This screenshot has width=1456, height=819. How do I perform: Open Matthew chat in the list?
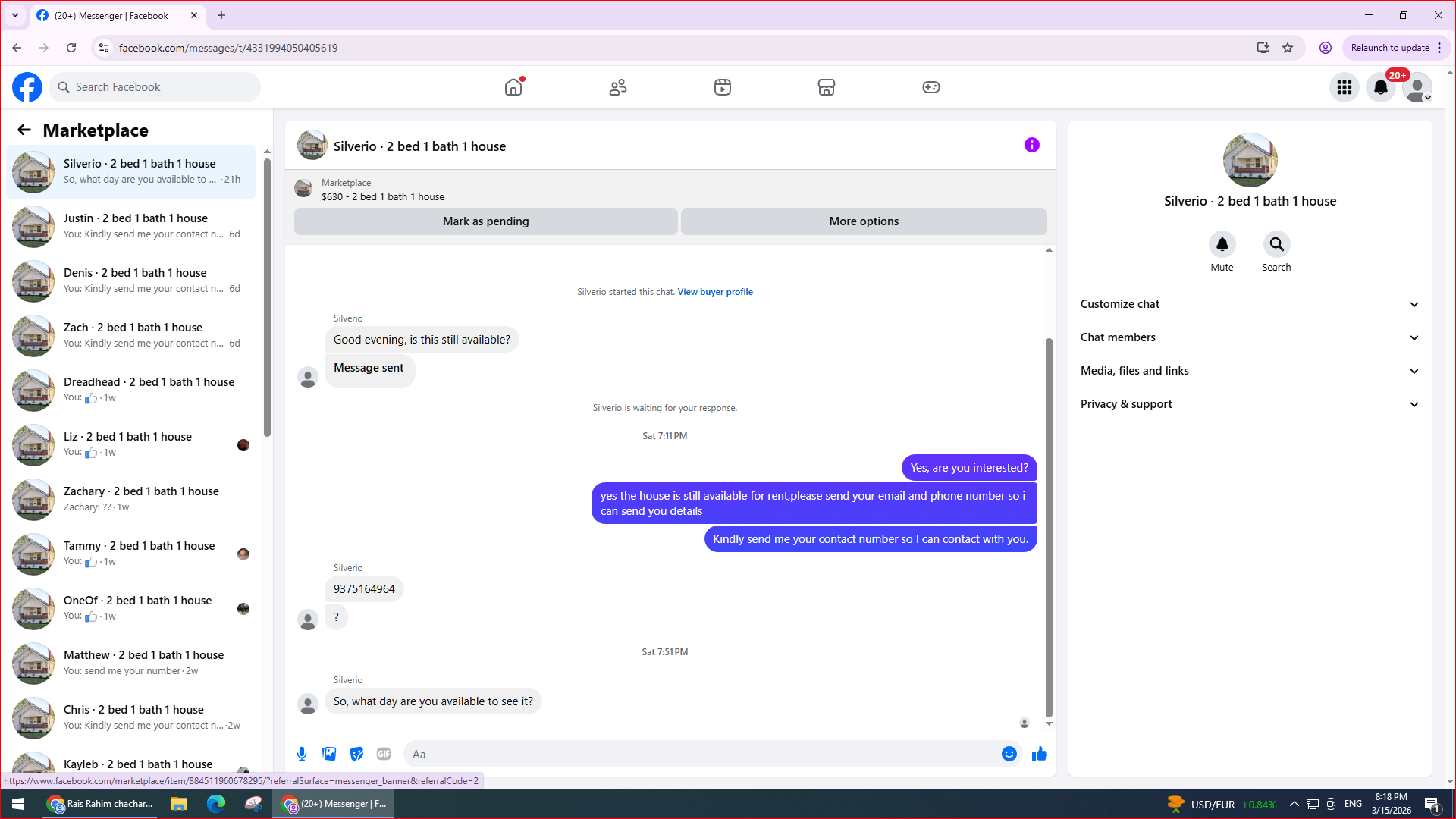click(131, 664)
